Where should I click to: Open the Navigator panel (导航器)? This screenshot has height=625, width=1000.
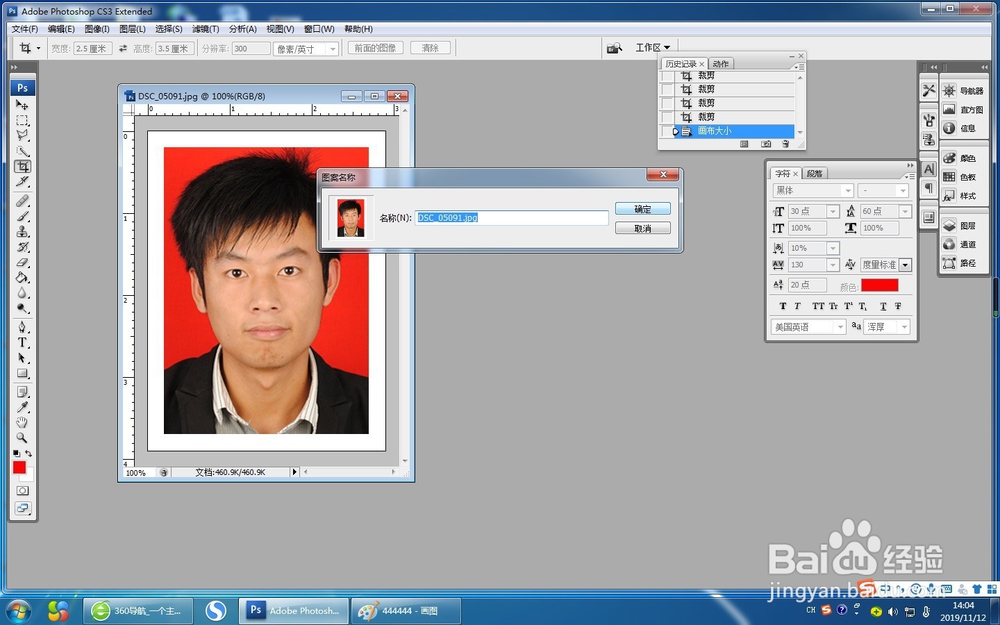[x=964, y=91]
